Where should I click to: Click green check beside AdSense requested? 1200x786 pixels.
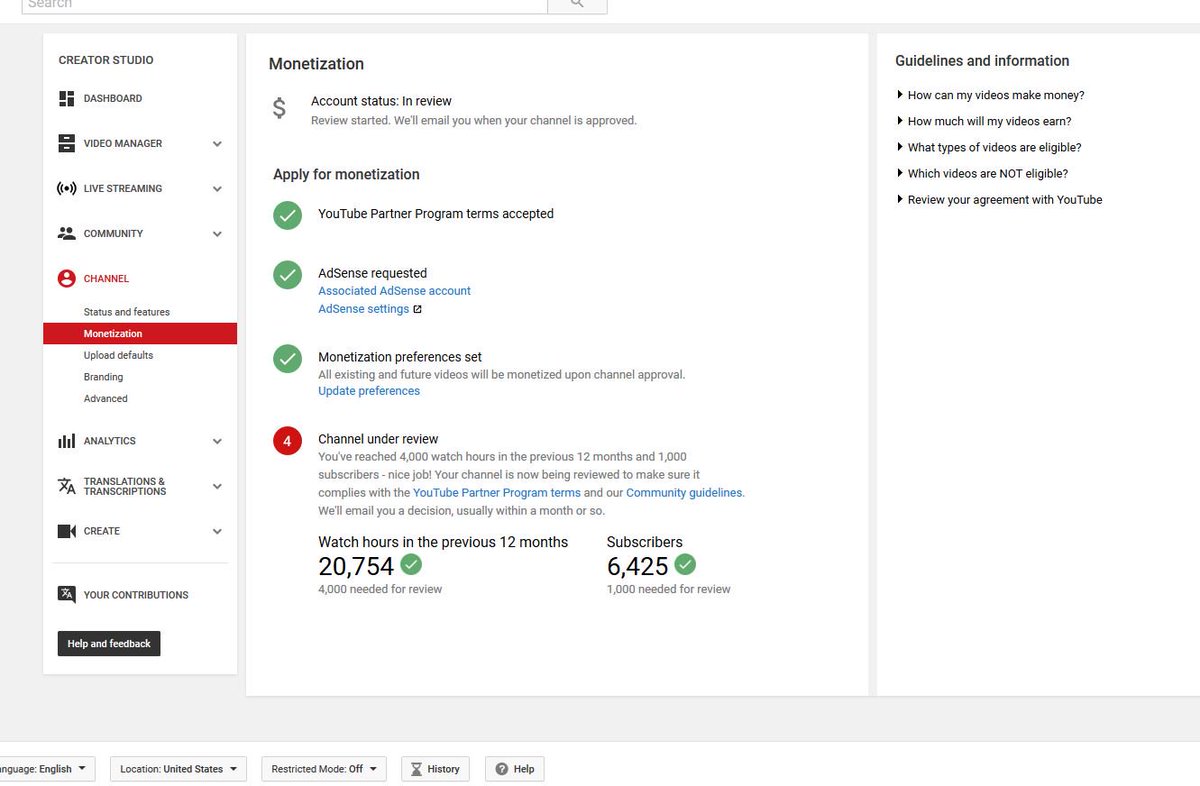(288, 275)
